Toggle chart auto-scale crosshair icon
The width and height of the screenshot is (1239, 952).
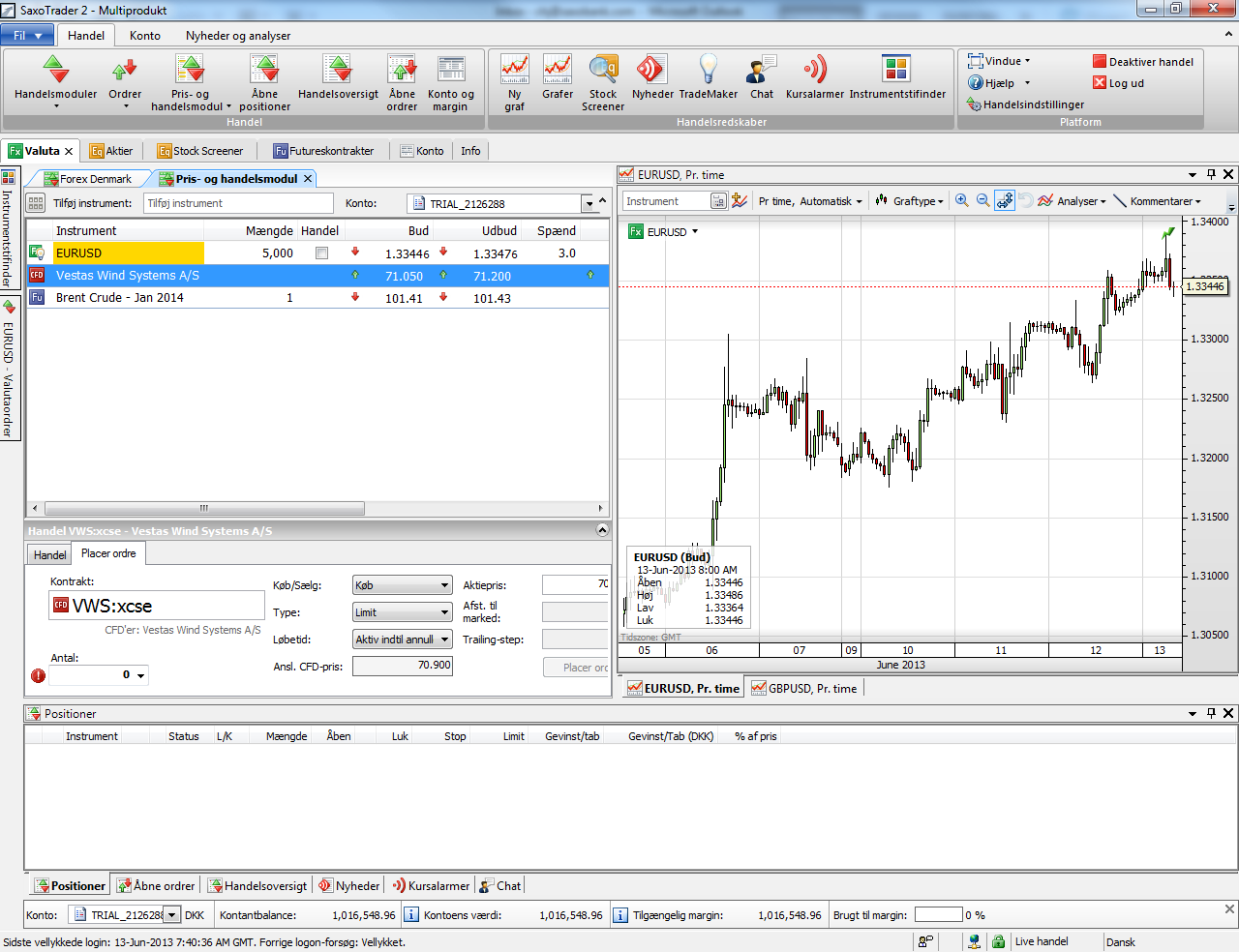[x=1005, y=200]
